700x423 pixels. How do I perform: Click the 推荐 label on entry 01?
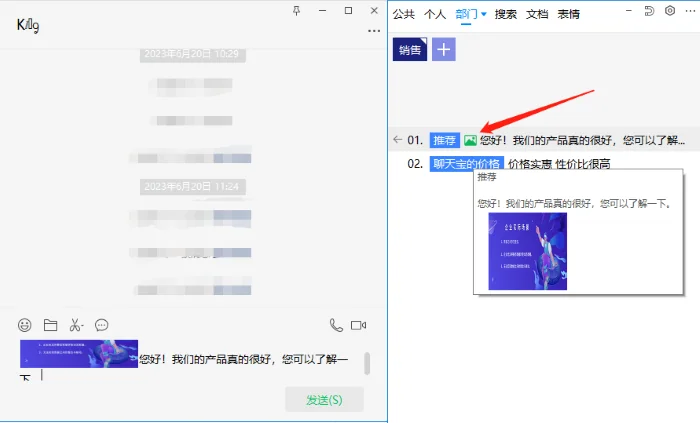pyautogui.click(x=445, y=141)
